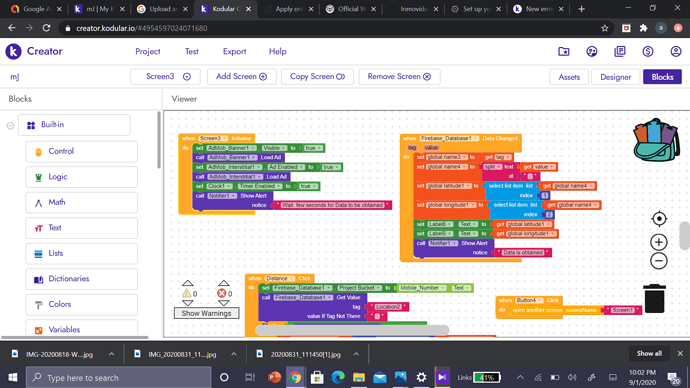
Task: Reload the browser page
Action: [46, 28]
